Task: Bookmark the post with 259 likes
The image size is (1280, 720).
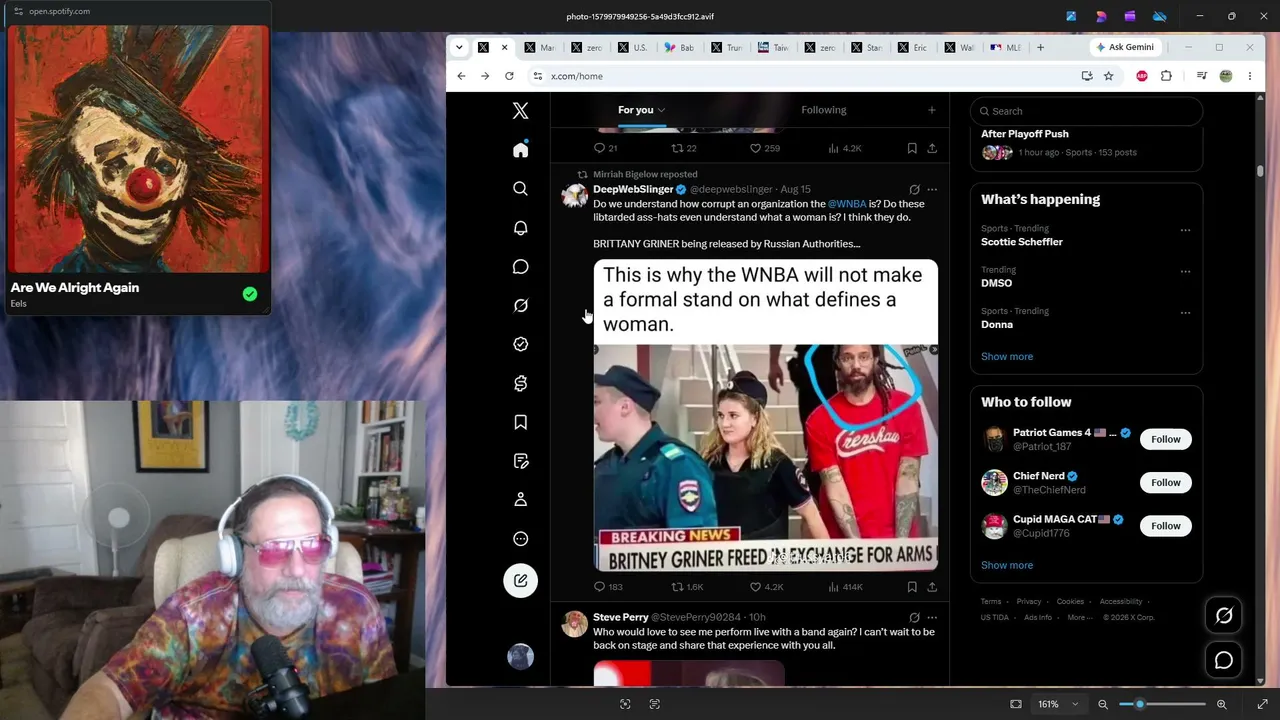Action: coord(912,148)
